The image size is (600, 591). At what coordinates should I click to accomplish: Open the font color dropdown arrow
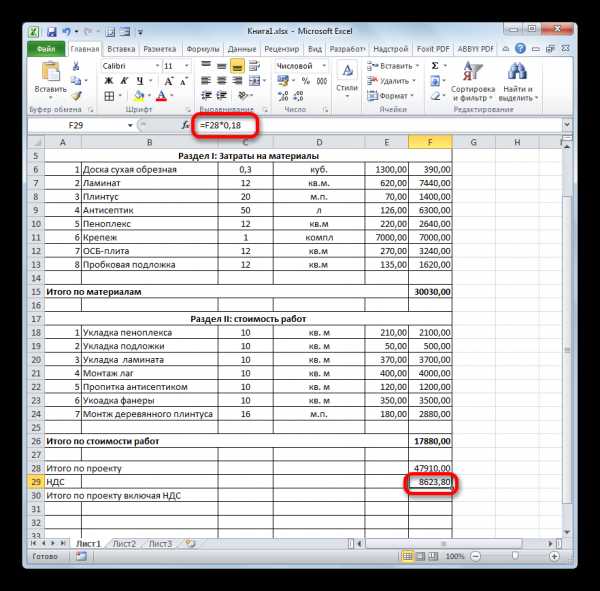coord(171,96)
